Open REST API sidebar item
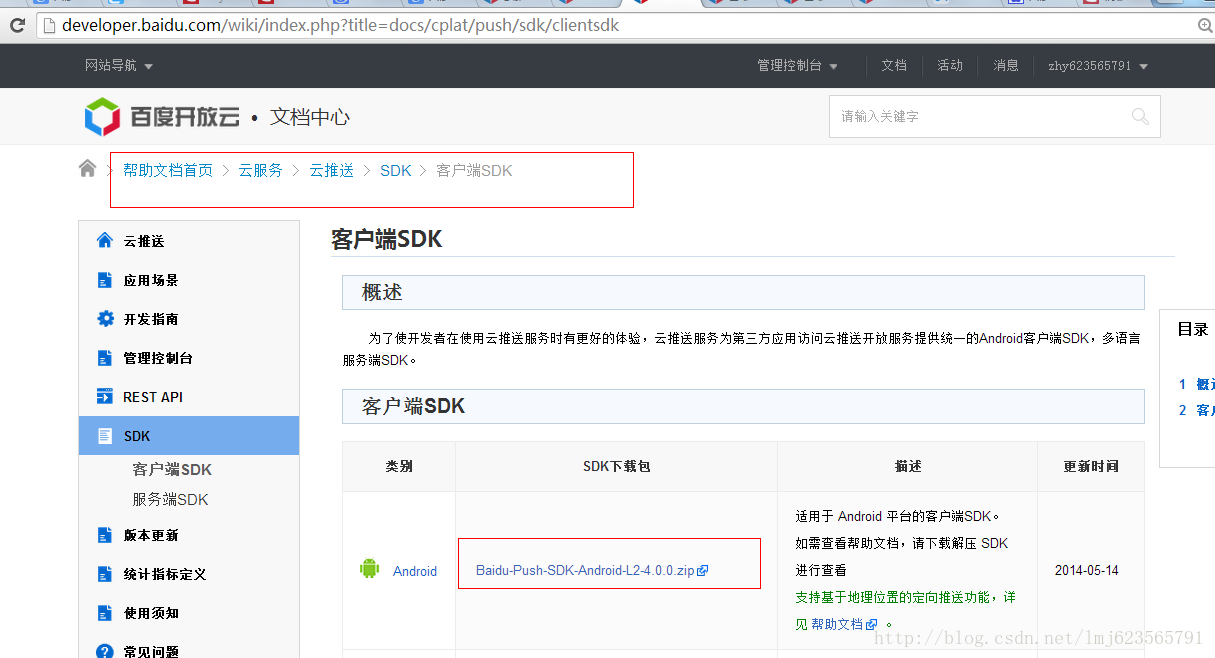 pos(153,397)
